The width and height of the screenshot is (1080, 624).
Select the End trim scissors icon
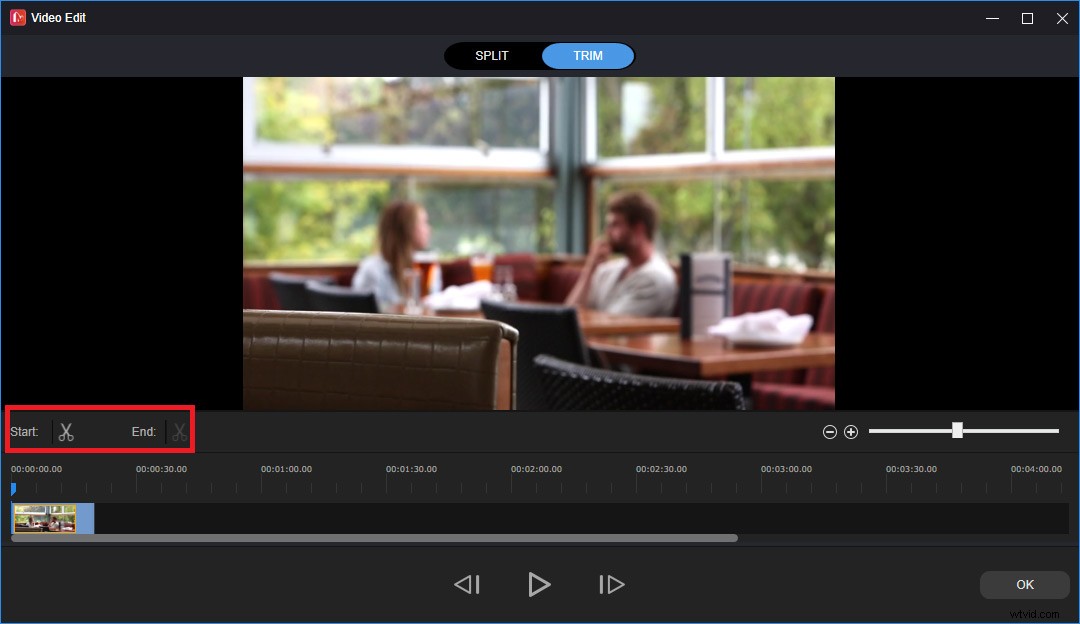click(179, 431)
